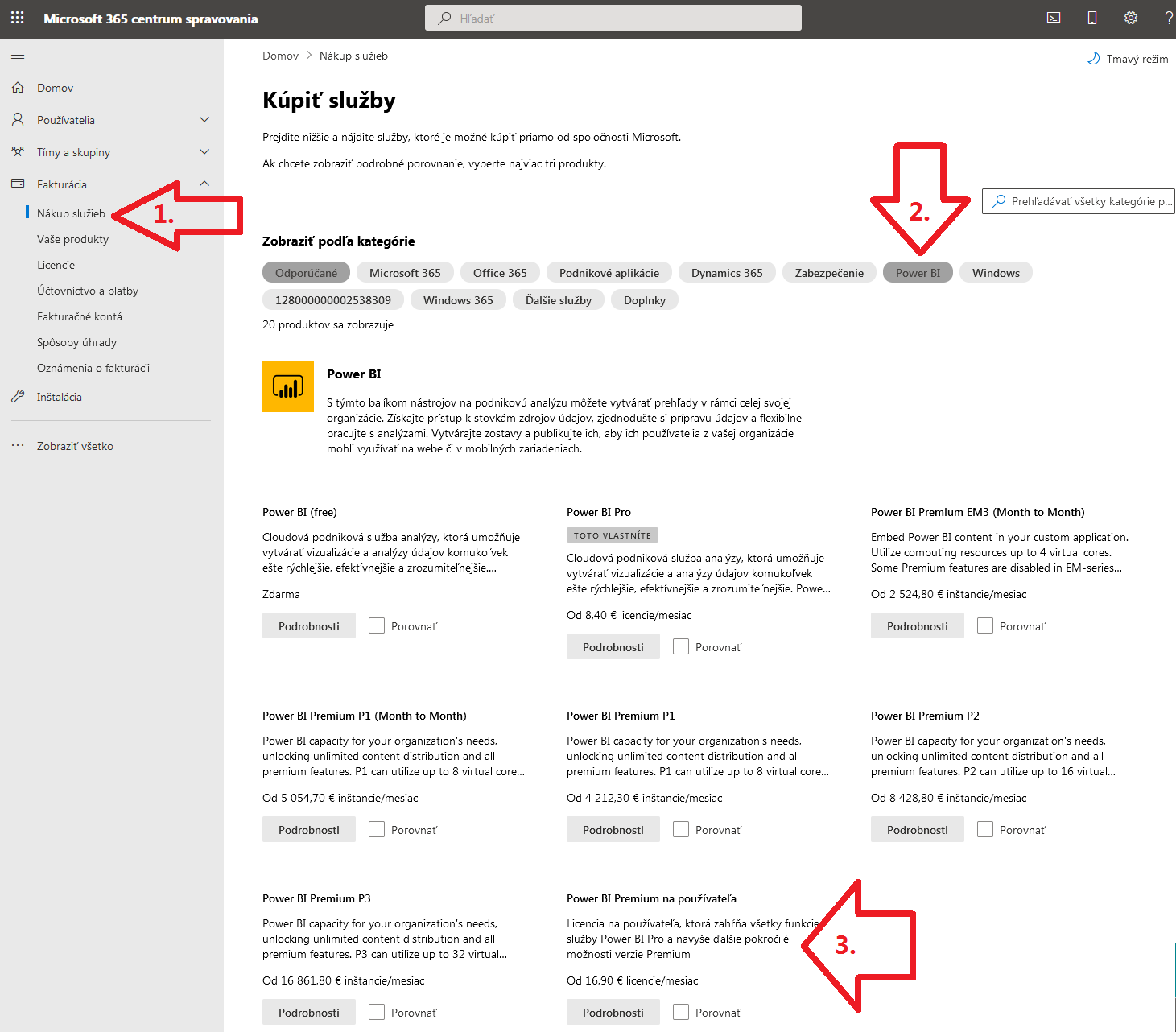
Task: Collapse the navigation hamburger menu
Action: 18,56
